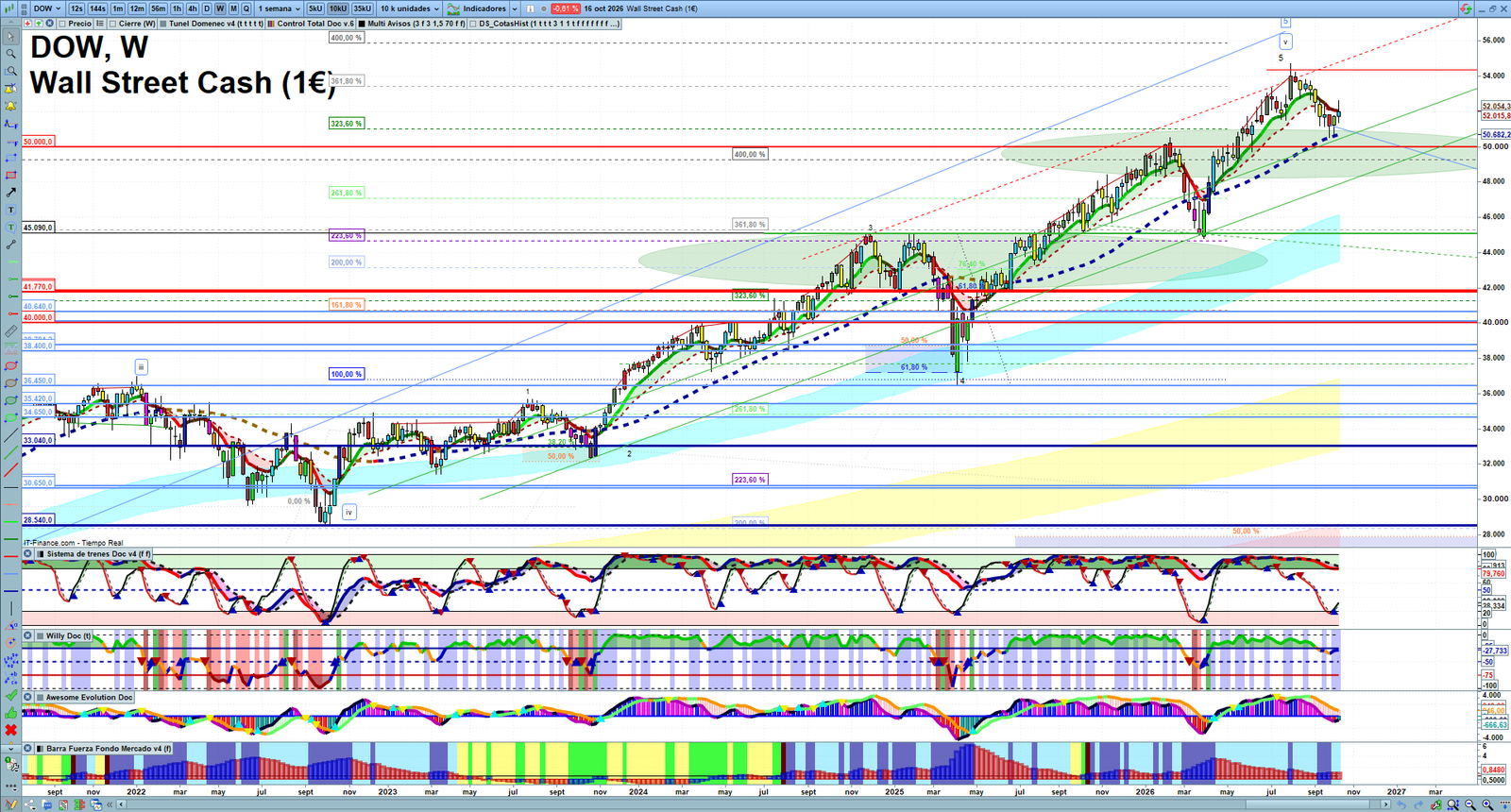
Task: Close the Willy Doc indicator panel
Action: pyautogui.click(x=27, y=635)
